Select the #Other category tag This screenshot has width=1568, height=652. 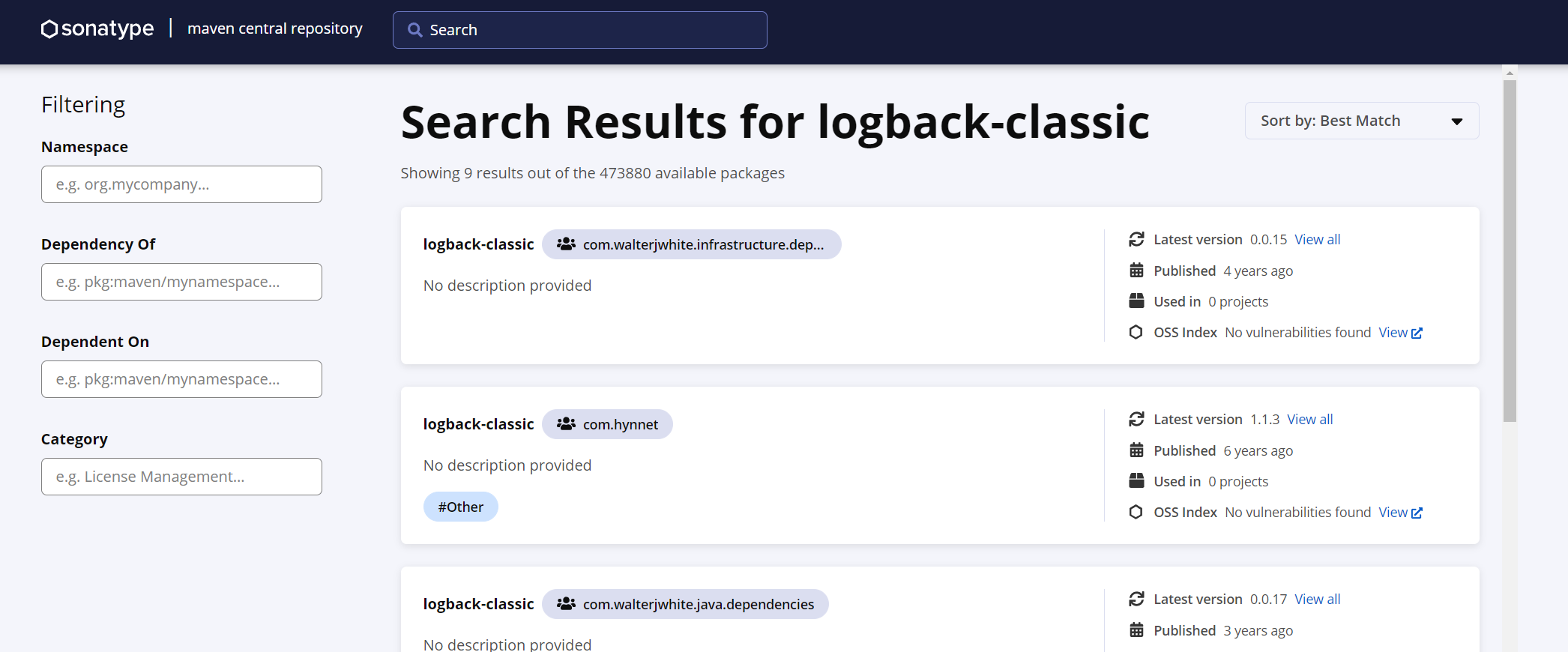(x=460, y=507)
